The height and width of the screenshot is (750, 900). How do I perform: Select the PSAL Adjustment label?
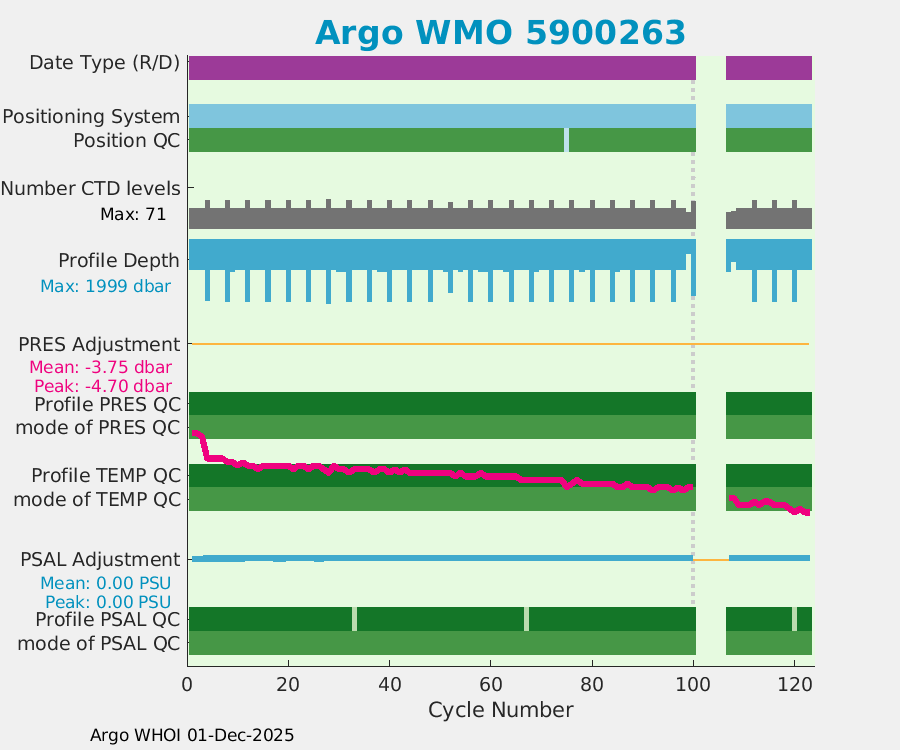coord(100,559)
